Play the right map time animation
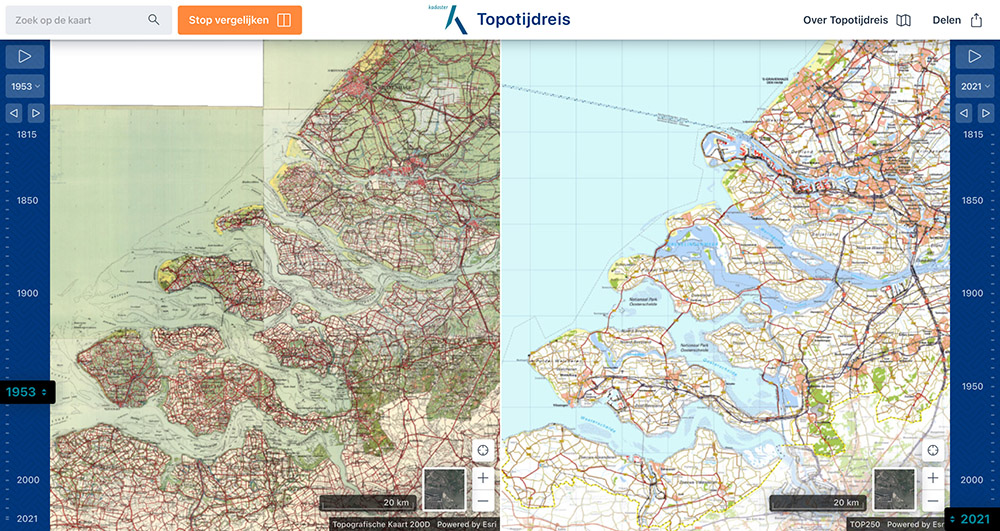The height and width of the screenshot is (531, 1000). pos(975,57)
